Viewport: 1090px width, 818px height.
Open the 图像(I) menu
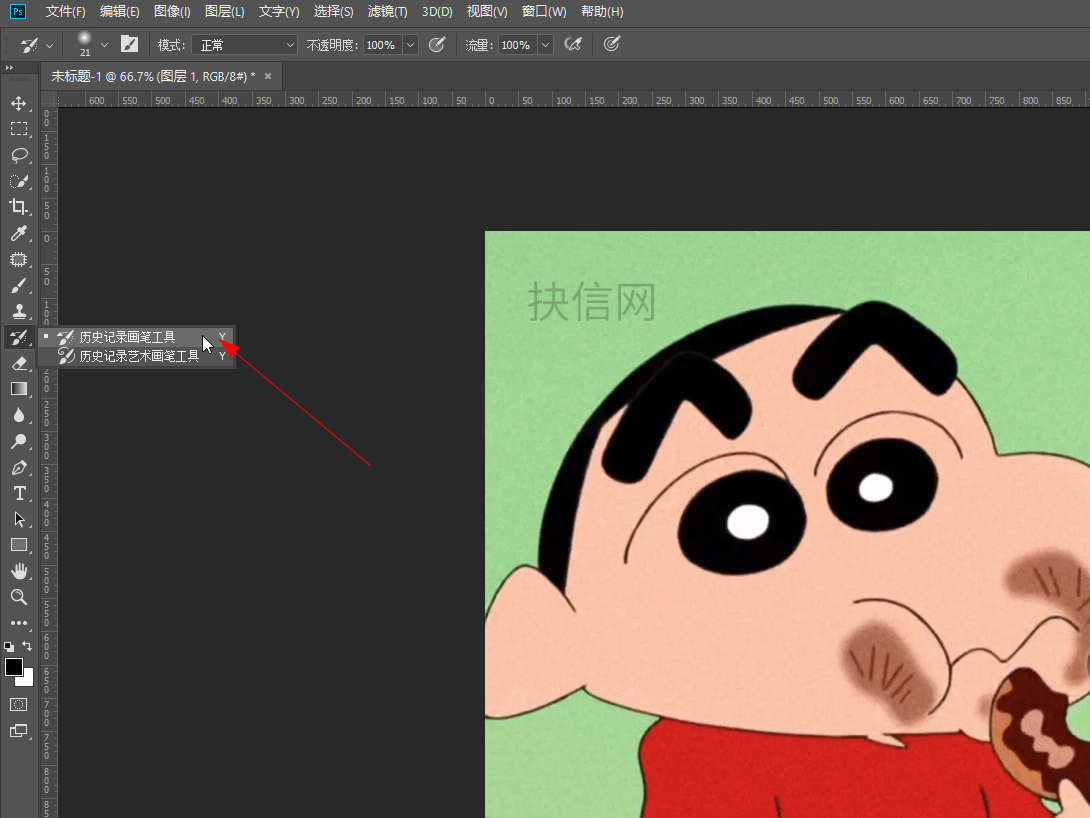click(172, 12)
